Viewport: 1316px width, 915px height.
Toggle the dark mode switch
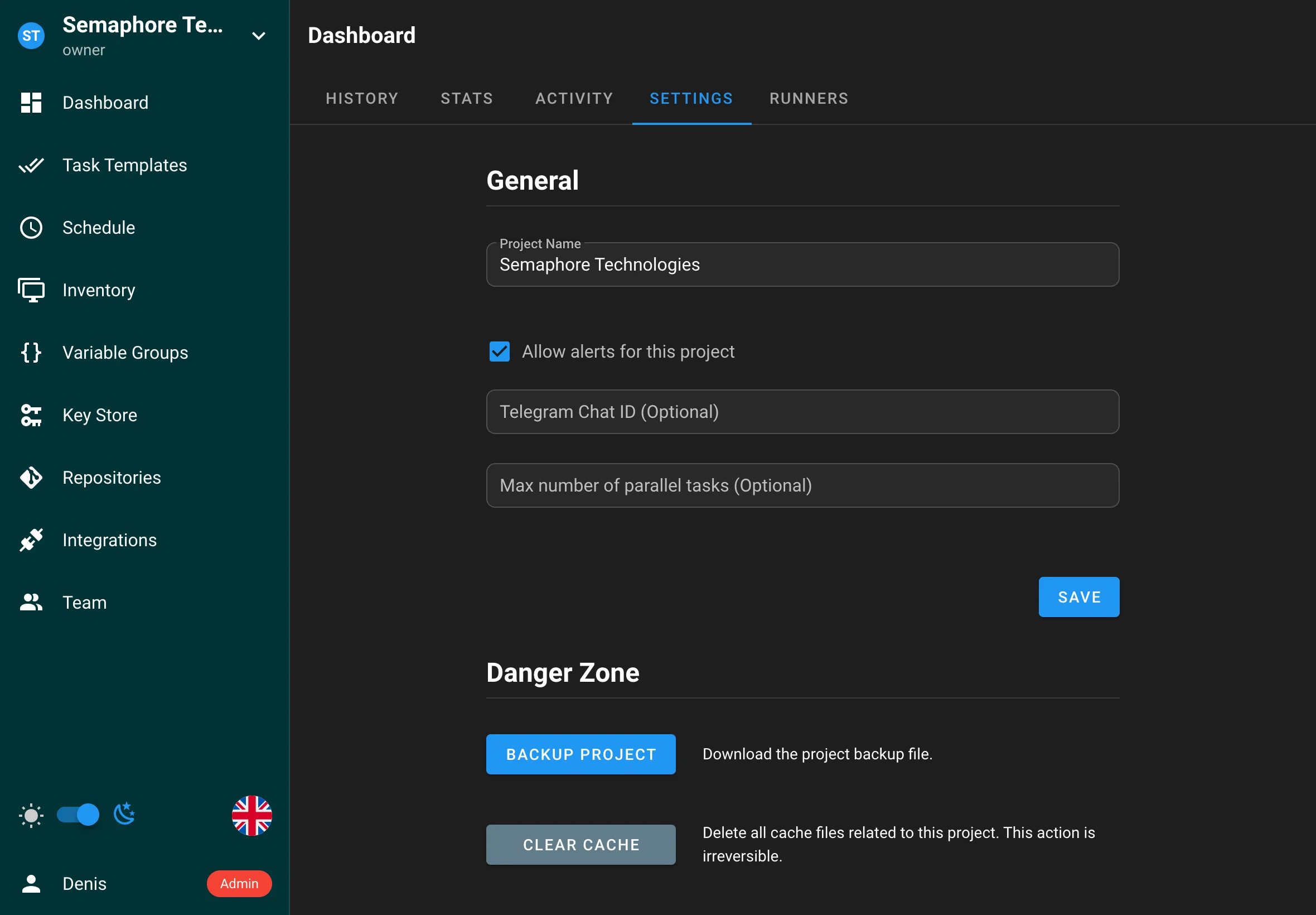[x=79, y=815]
